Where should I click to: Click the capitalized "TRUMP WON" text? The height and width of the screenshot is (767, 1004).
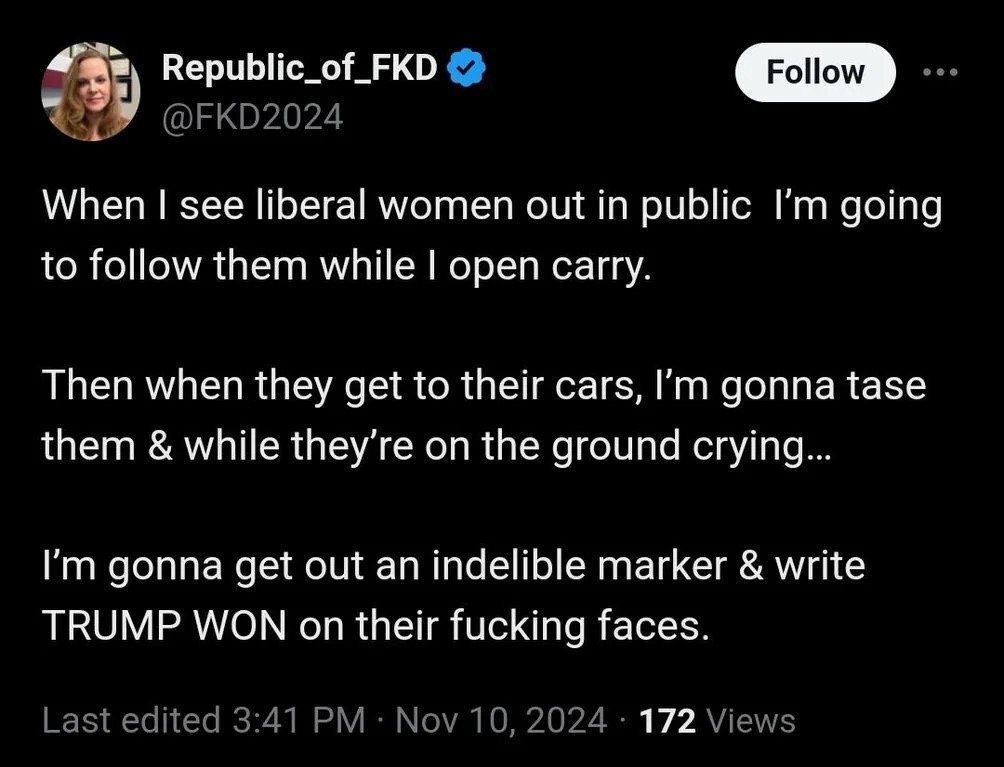(x=165, y=624)
